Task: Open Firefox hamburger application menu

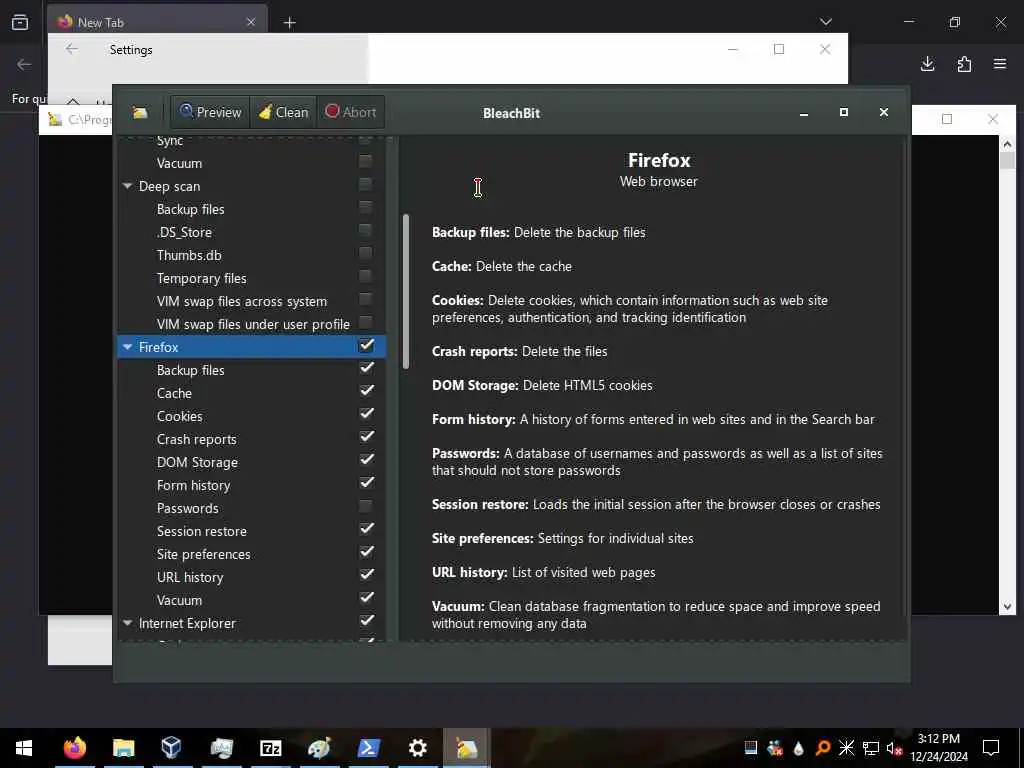Action: 1000,64
